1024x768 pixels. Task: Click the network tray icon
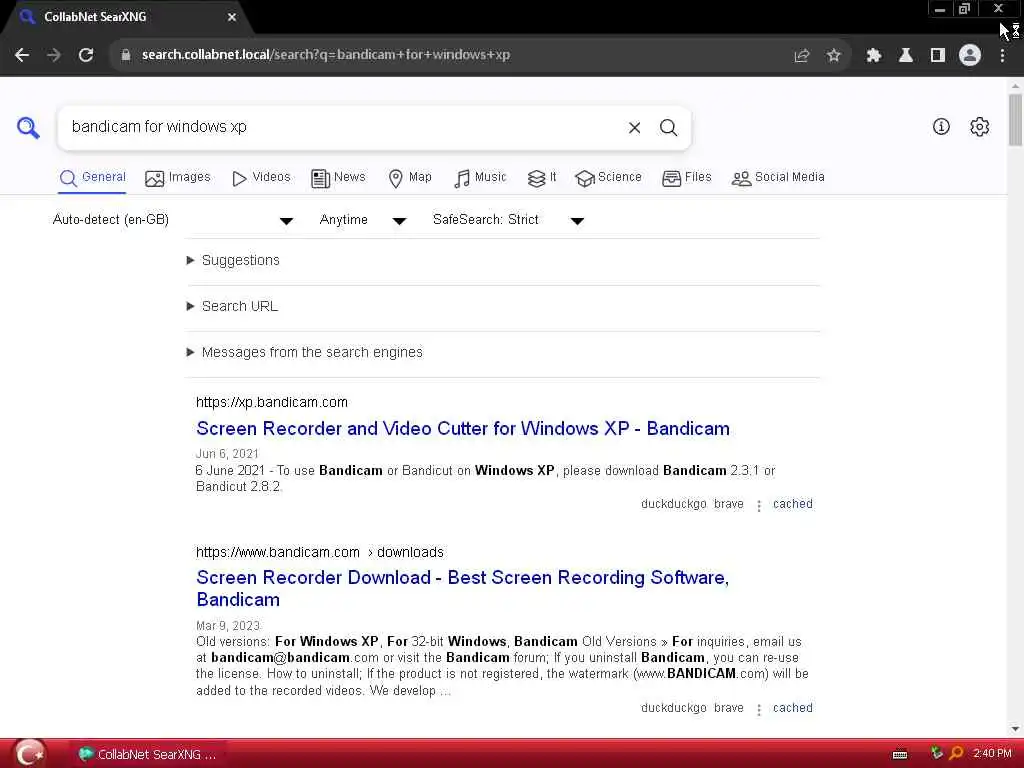tap(937, 753)
